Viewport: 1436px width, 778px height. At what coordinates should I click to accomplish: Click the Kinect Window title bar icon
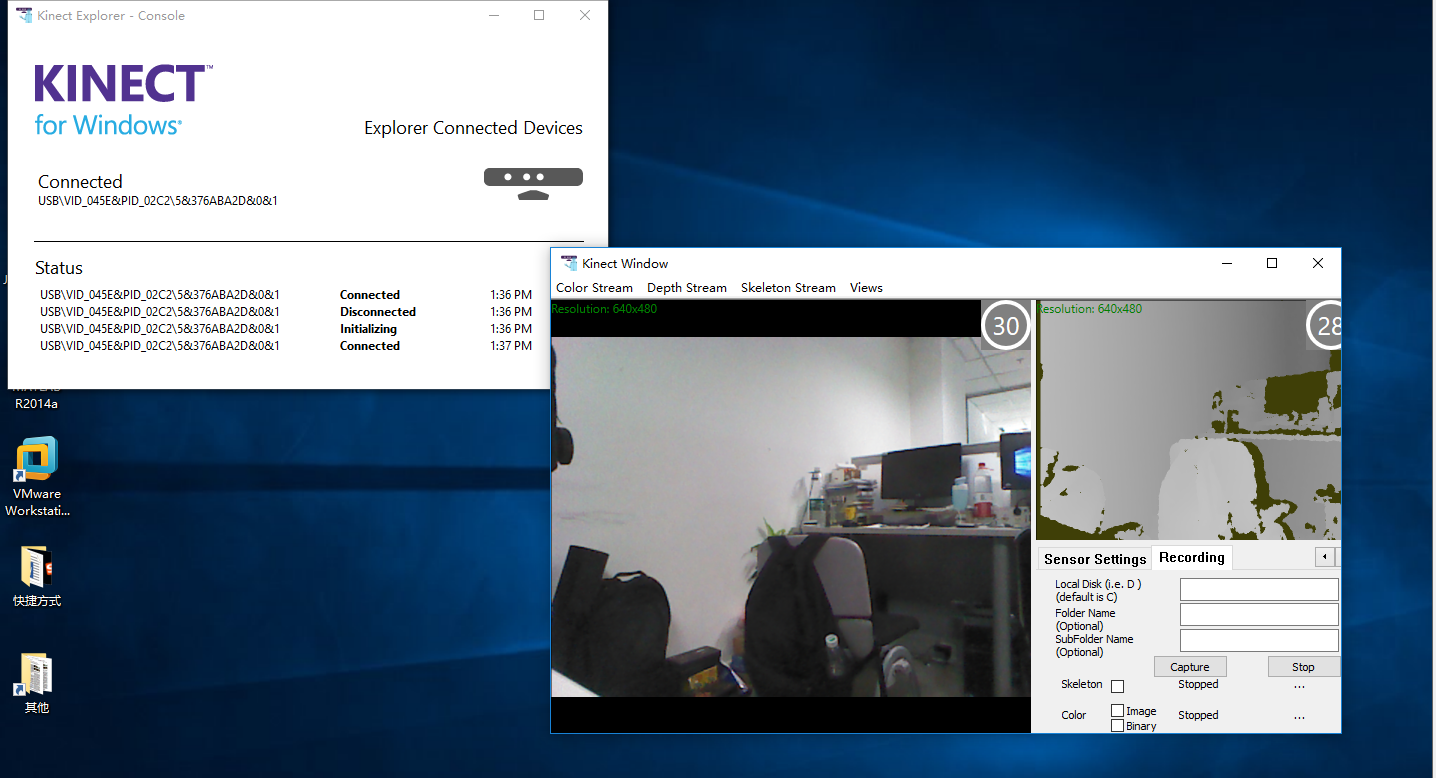(x=569, y=263)
